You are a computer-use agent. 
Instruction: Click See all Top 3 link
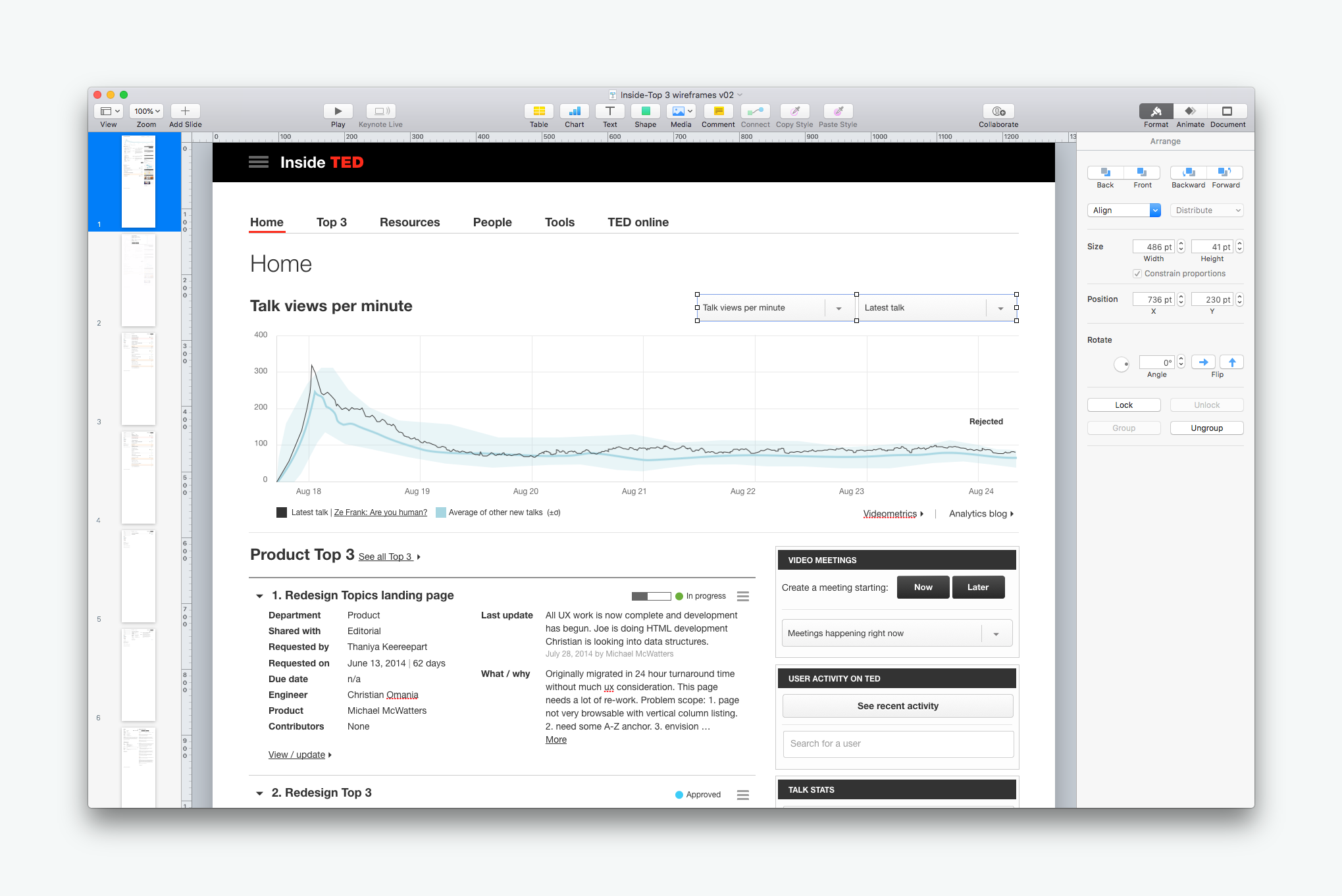[390, 557]
